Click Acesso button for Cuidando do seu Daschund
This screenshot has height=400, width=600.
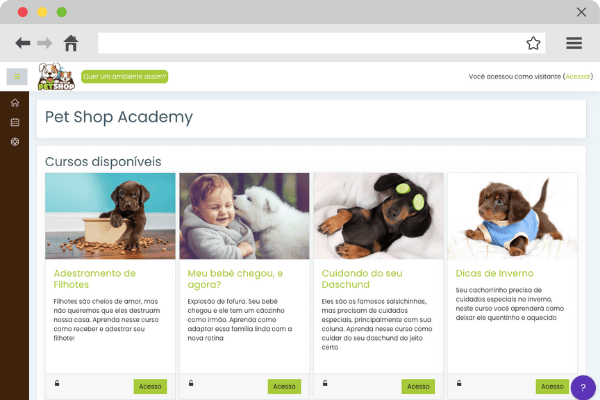pyautogui.click(x=418, y=387)
